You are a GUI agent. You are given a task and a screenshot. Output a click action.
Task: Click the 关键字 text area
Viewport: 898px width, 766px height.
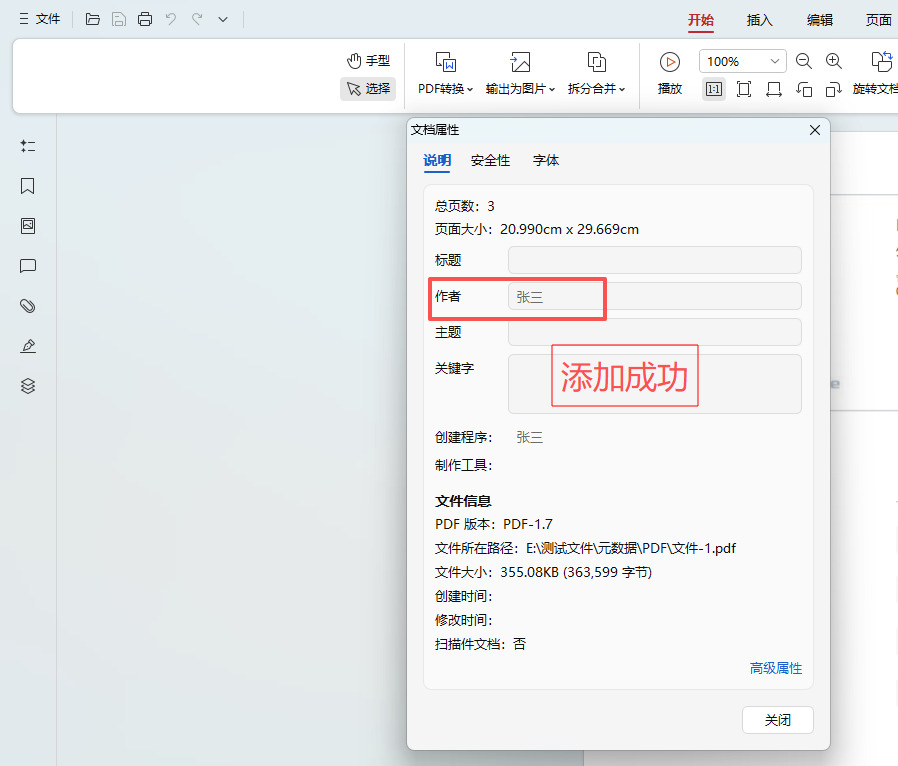[x=655, y=384]
